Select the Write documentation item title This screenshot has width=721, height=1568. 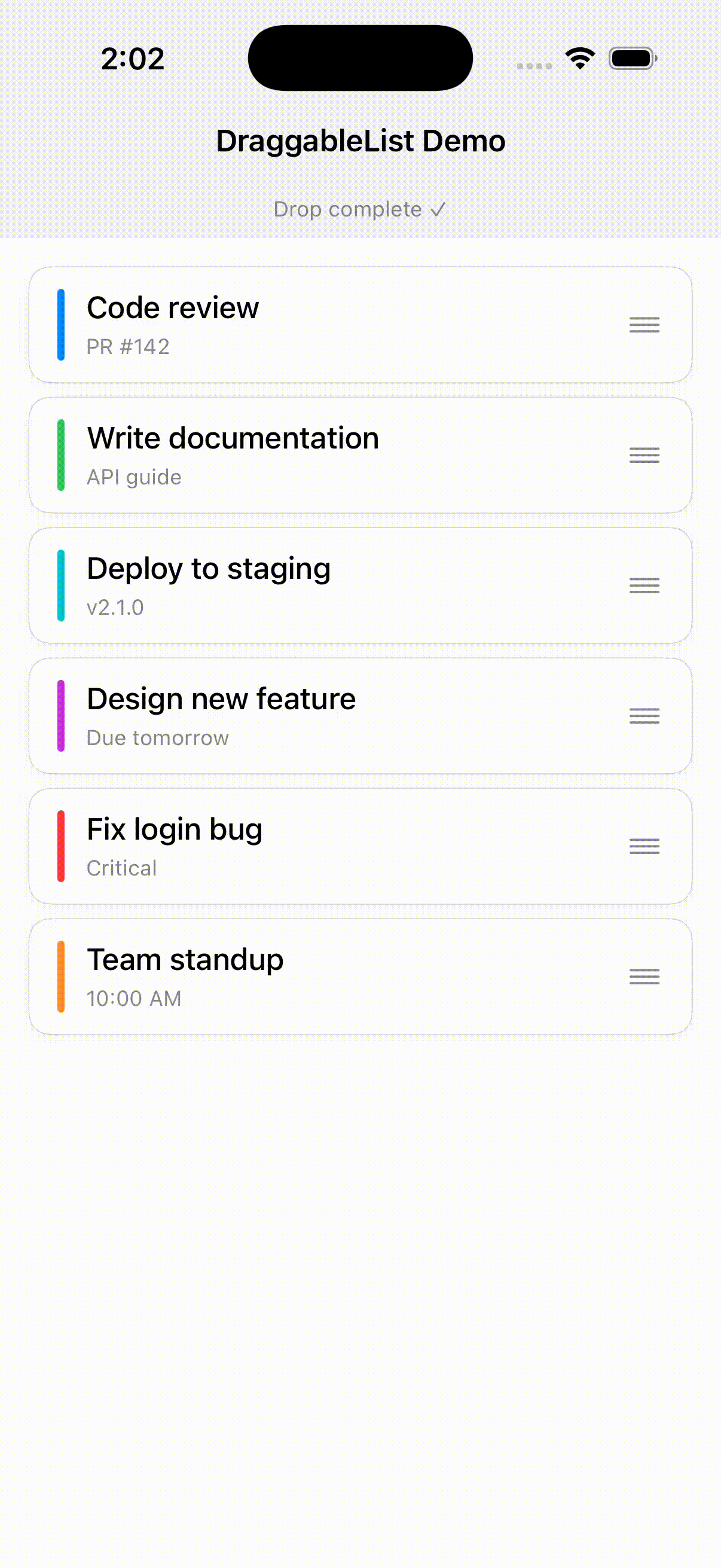233,438
